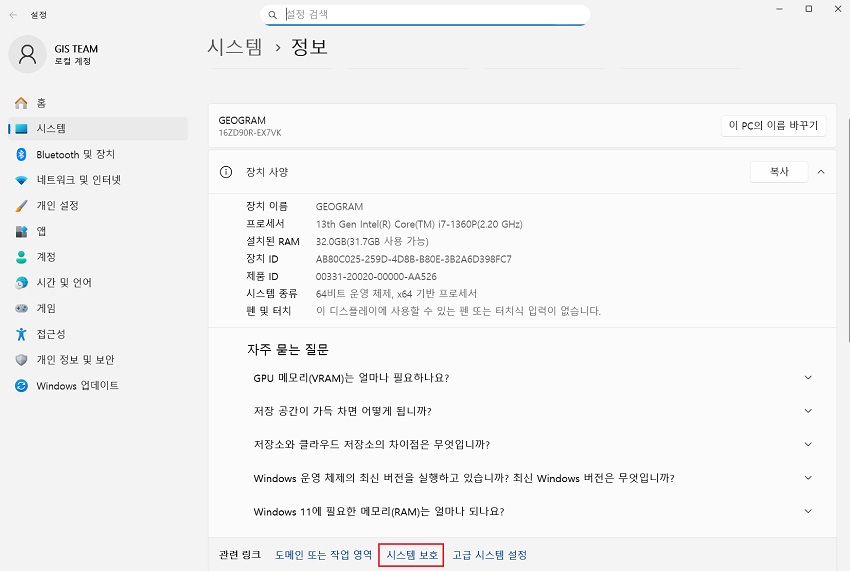Click the info icon beside 장치 사양
The image size is (850, 571).
pos(226,172)
